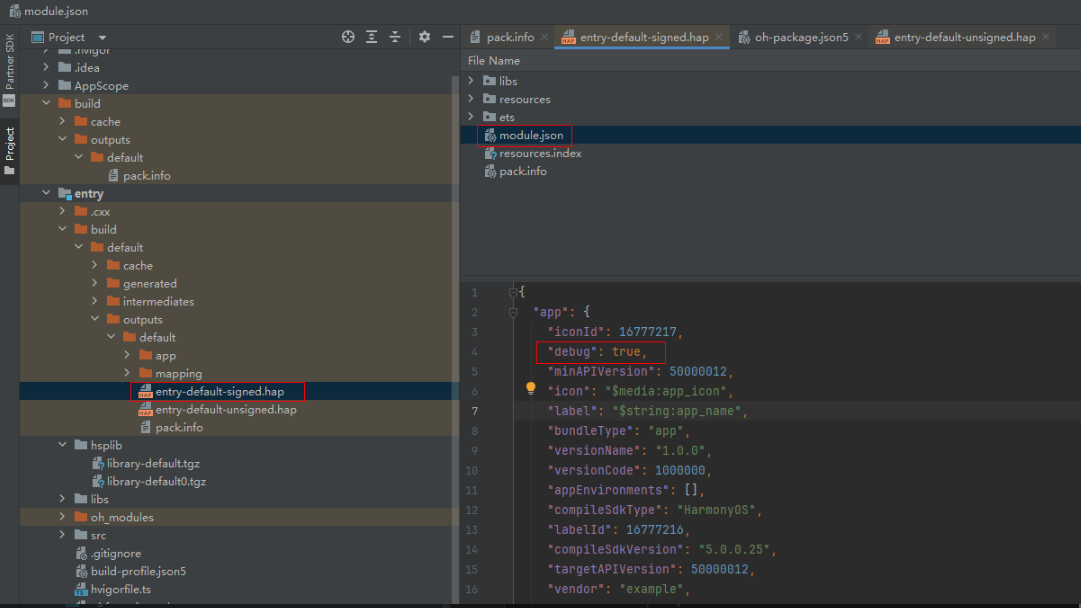Click the intention lightbulb in editor gutter
1081x608 pixels.
531,389
